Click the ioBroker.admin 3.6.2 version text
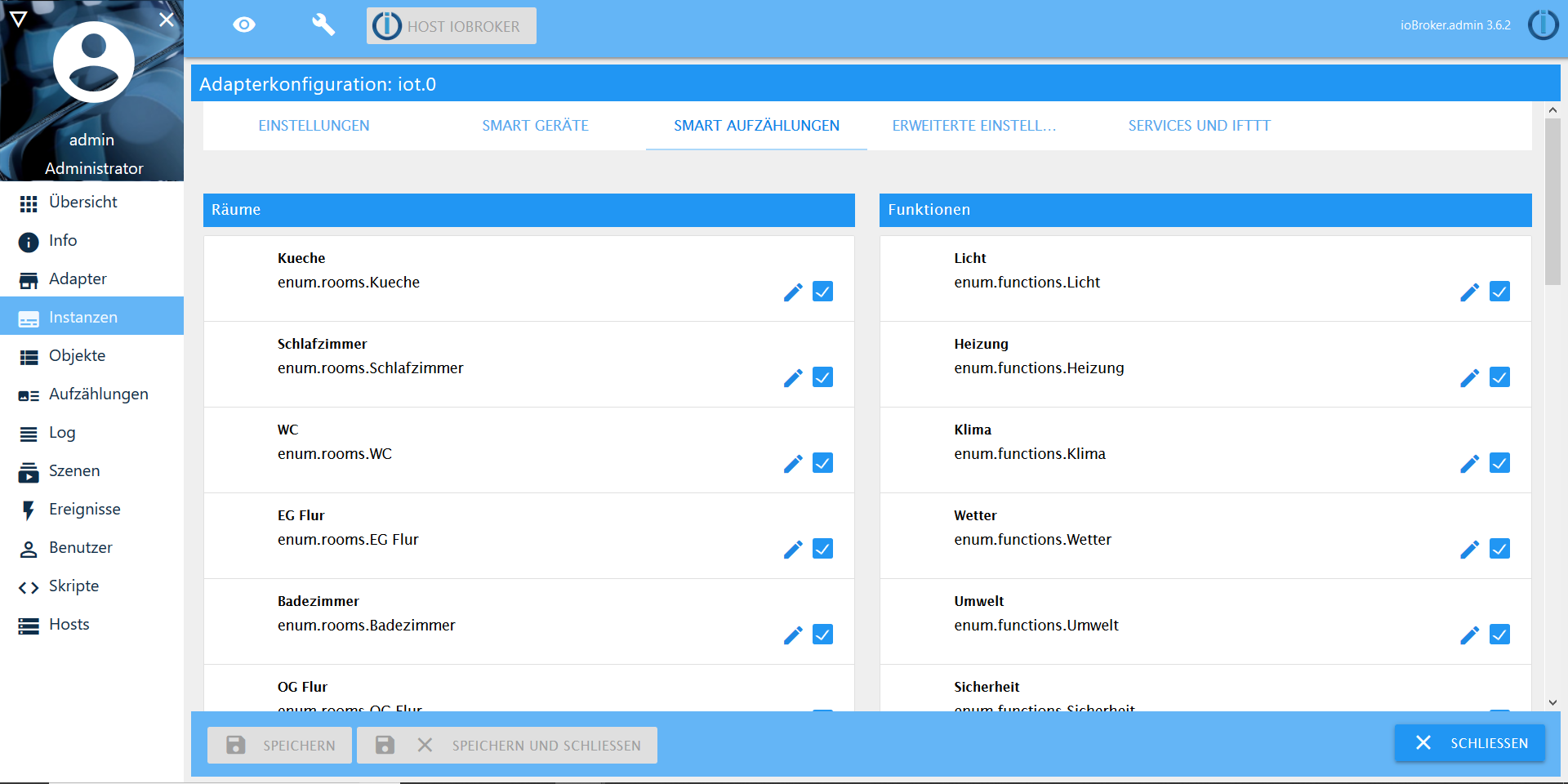Viewport: 1568px width, 784px height. 1455,25
